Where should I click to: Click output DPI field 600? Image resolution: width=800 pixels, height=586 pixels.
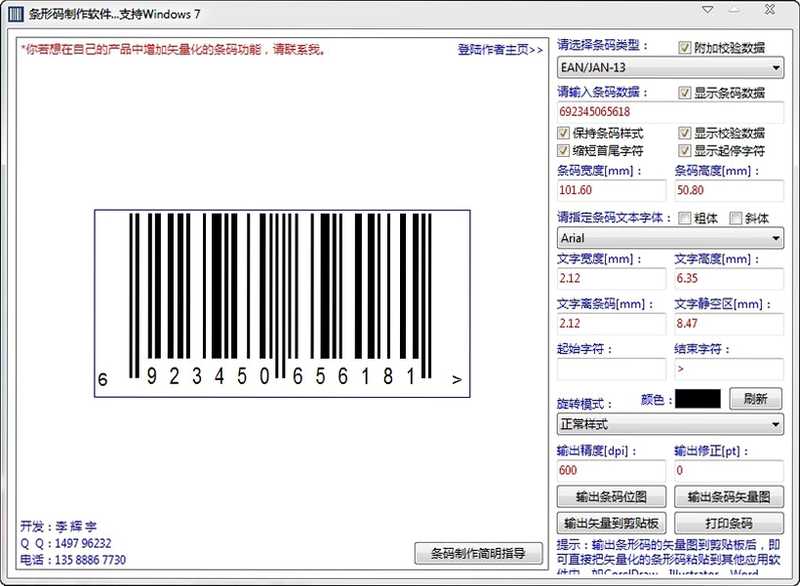(611, 470)
